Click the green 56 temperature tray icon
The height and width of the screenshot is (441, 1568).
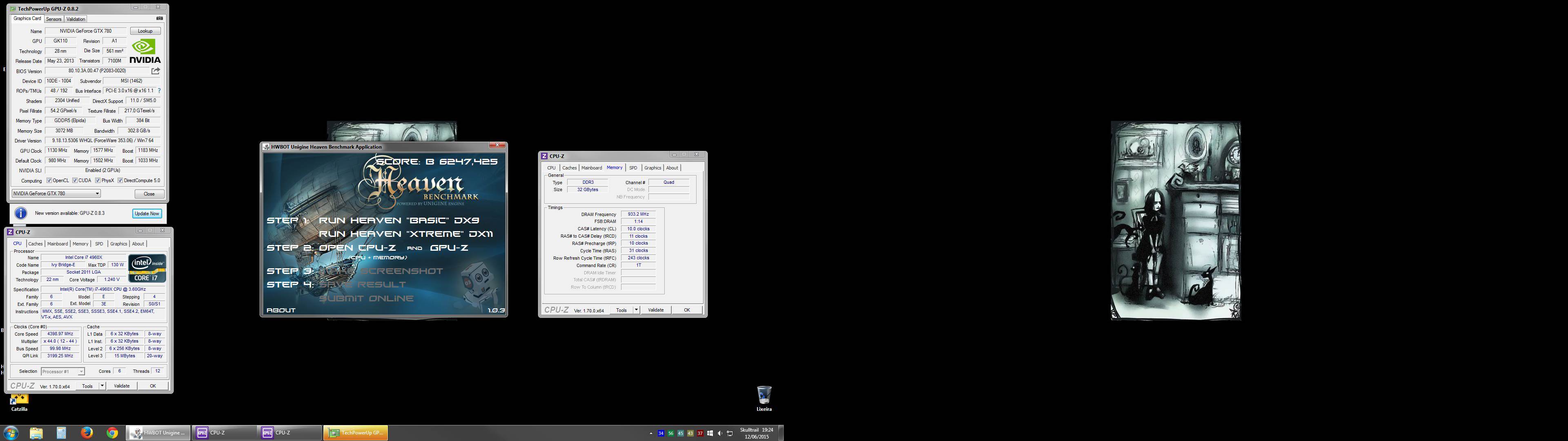coord(671,434)
